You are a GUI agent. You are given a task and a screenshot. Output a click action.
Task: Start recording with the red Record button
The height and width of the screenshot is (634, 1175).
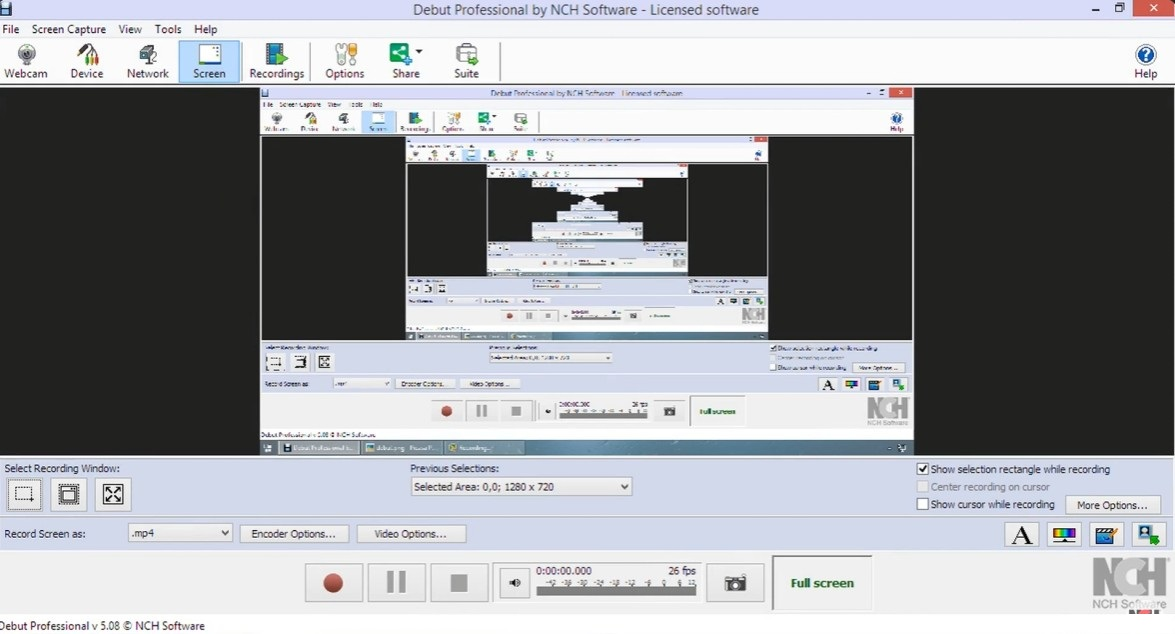coord(333,583)
